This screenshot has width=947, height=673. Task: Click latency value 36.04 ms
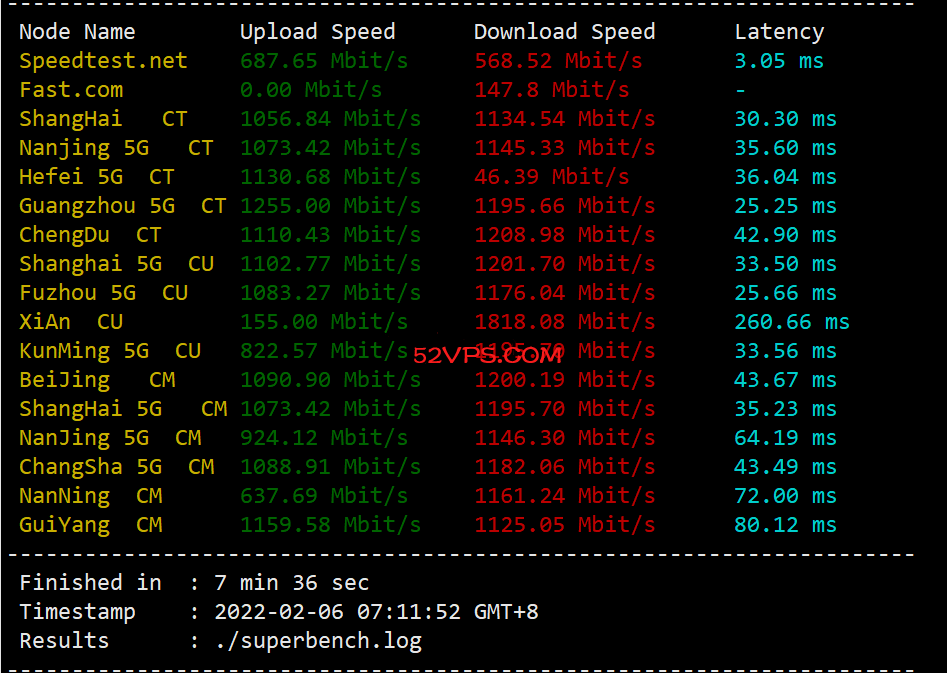[x=786, y=177]
